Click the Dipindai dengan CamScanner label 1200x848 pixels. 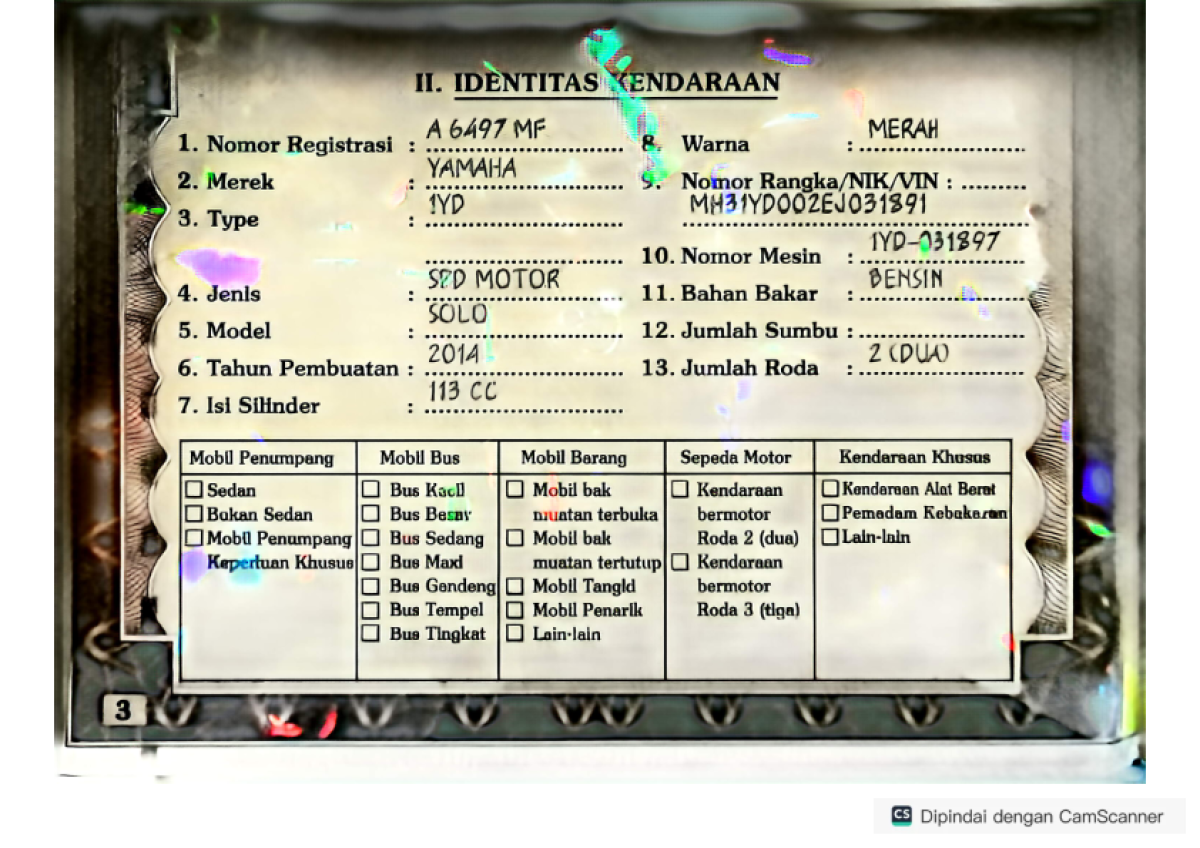[x=1041, y=816]
